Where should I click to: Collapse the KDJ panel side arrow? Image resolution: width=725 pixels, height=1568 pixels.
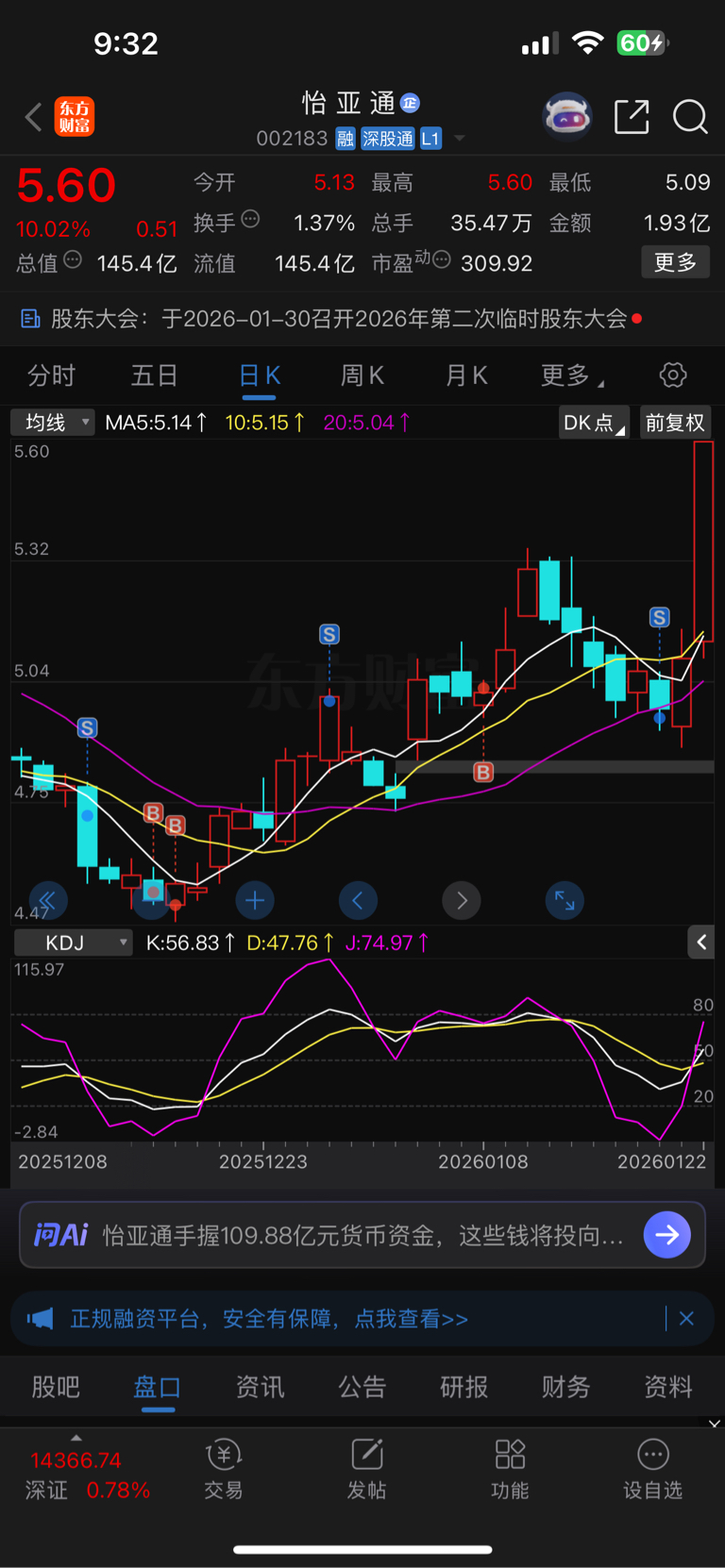(x=700, y=942)
